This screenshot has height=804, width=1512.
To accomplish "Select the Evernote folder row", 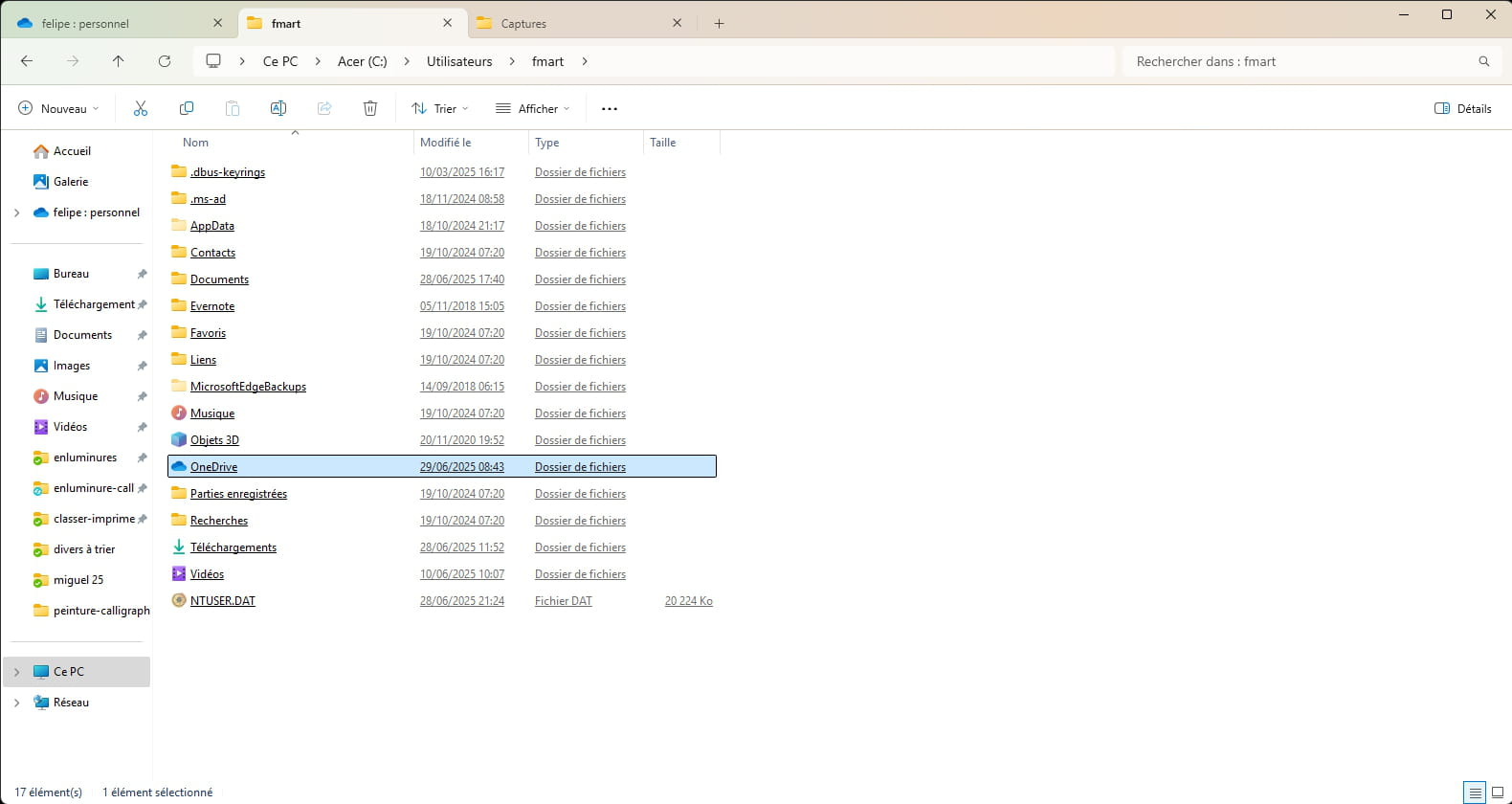I will pos(442,305).
